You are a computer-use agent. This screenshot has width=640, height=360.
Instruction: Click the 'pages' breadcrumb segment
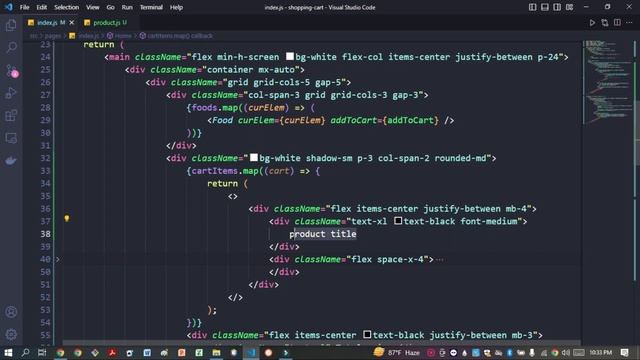53,36
